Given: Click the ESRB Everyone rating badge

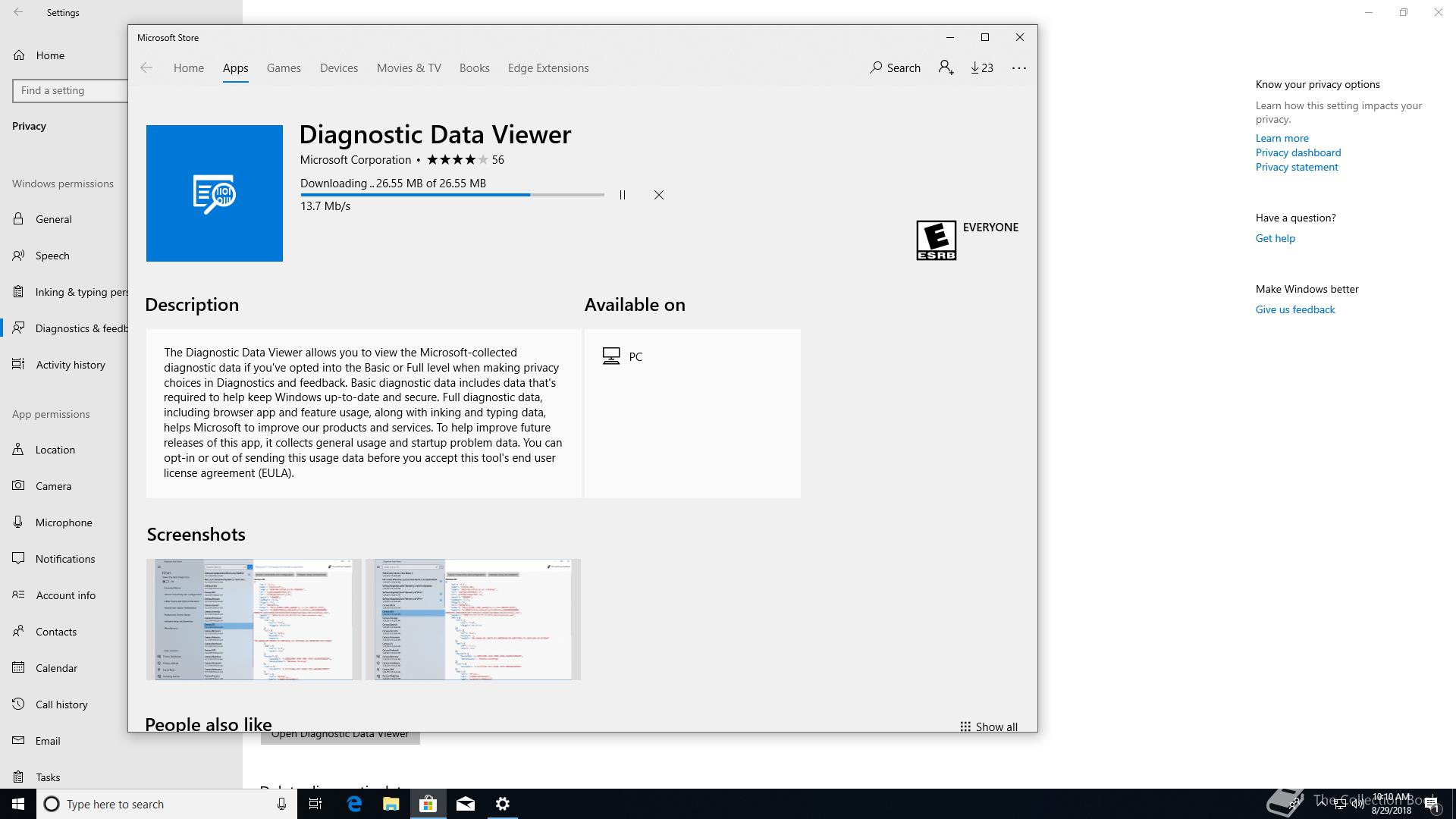Looking at the screenshot, I should 936,240.
